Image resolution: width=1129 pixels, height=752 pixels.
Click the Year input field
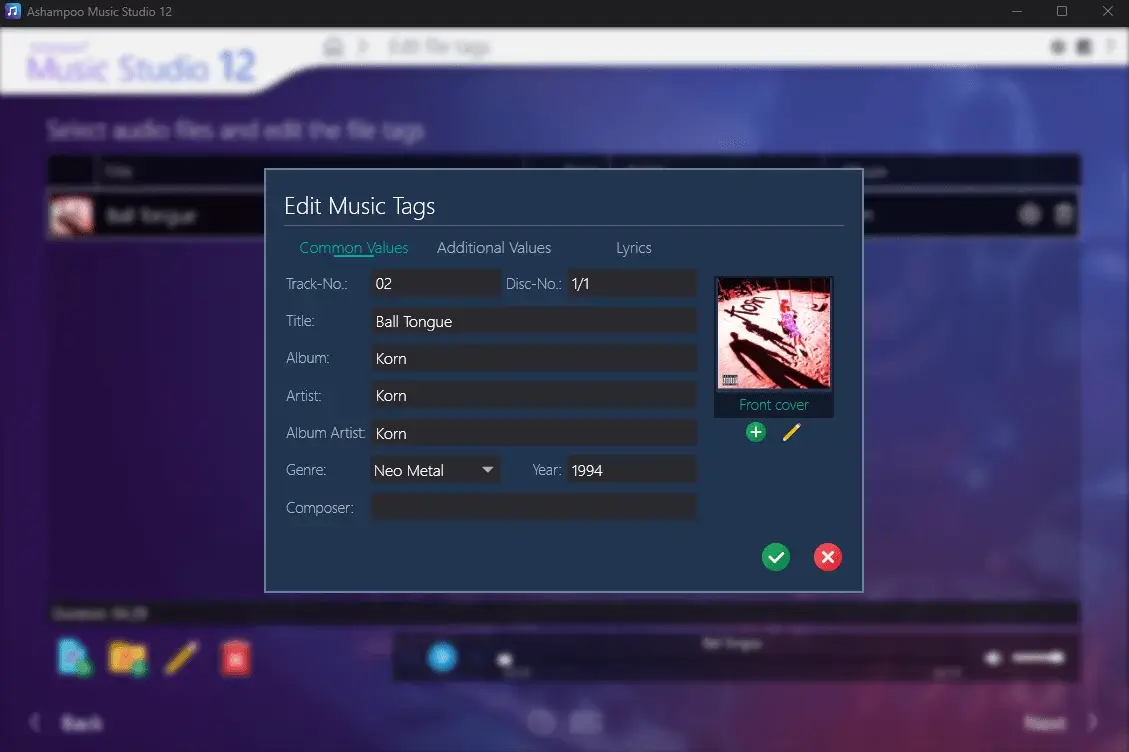[631, 469]
